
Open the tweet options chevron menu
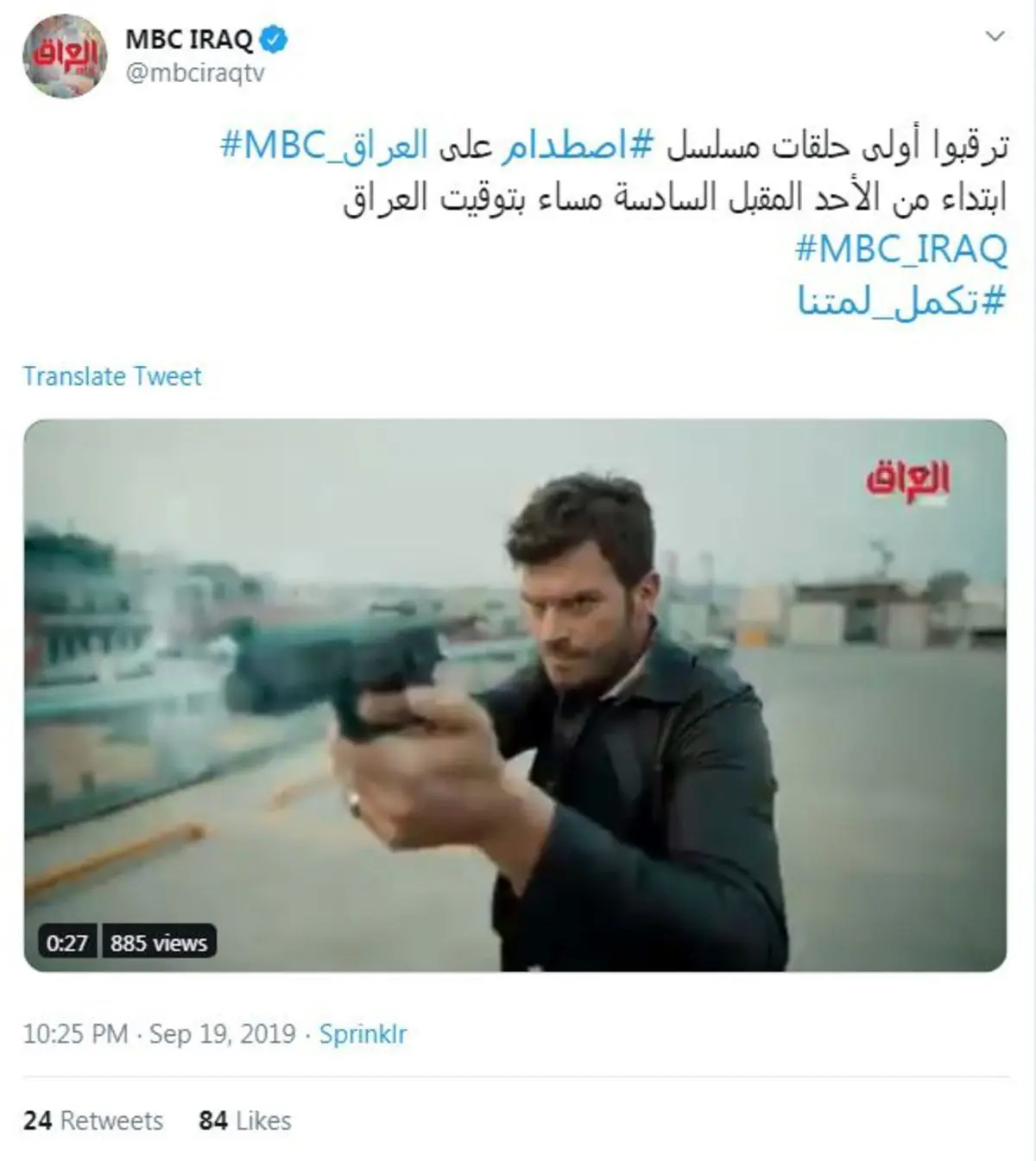(995, 36)
